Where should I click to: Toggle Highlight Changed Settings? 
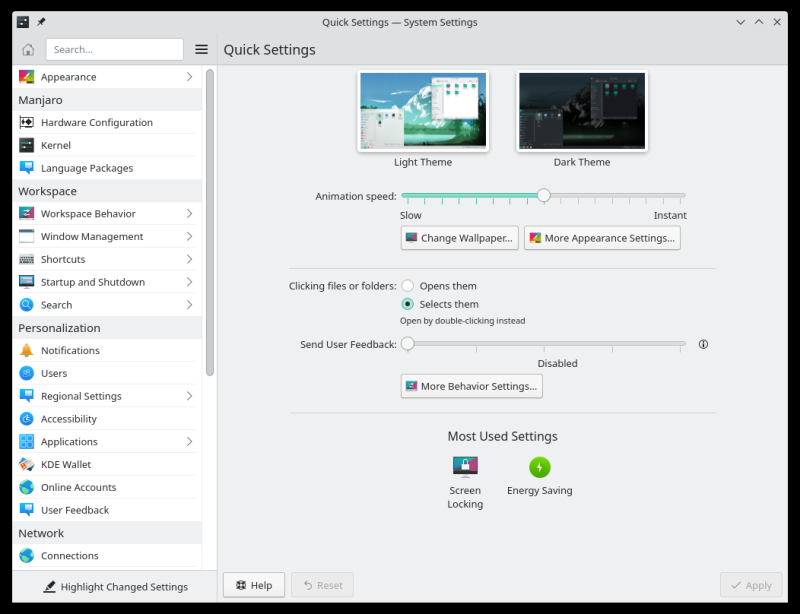click(x=114, y=587)
